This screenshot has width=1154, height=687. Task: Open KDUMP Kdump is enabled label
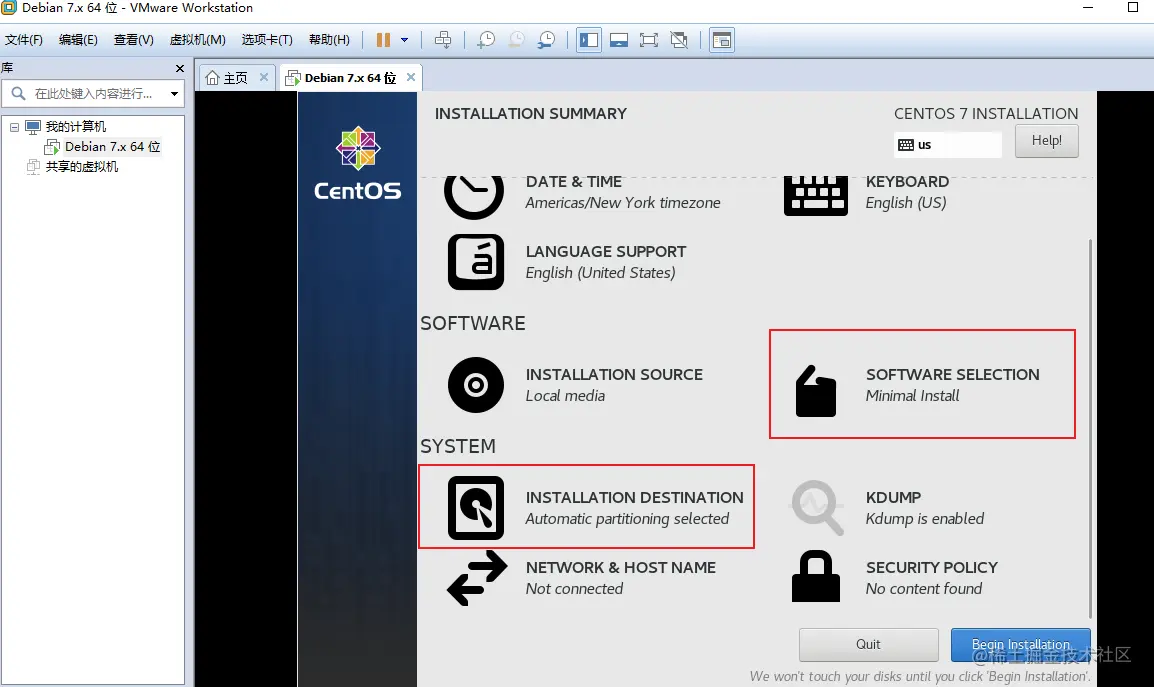click(924, 508)
